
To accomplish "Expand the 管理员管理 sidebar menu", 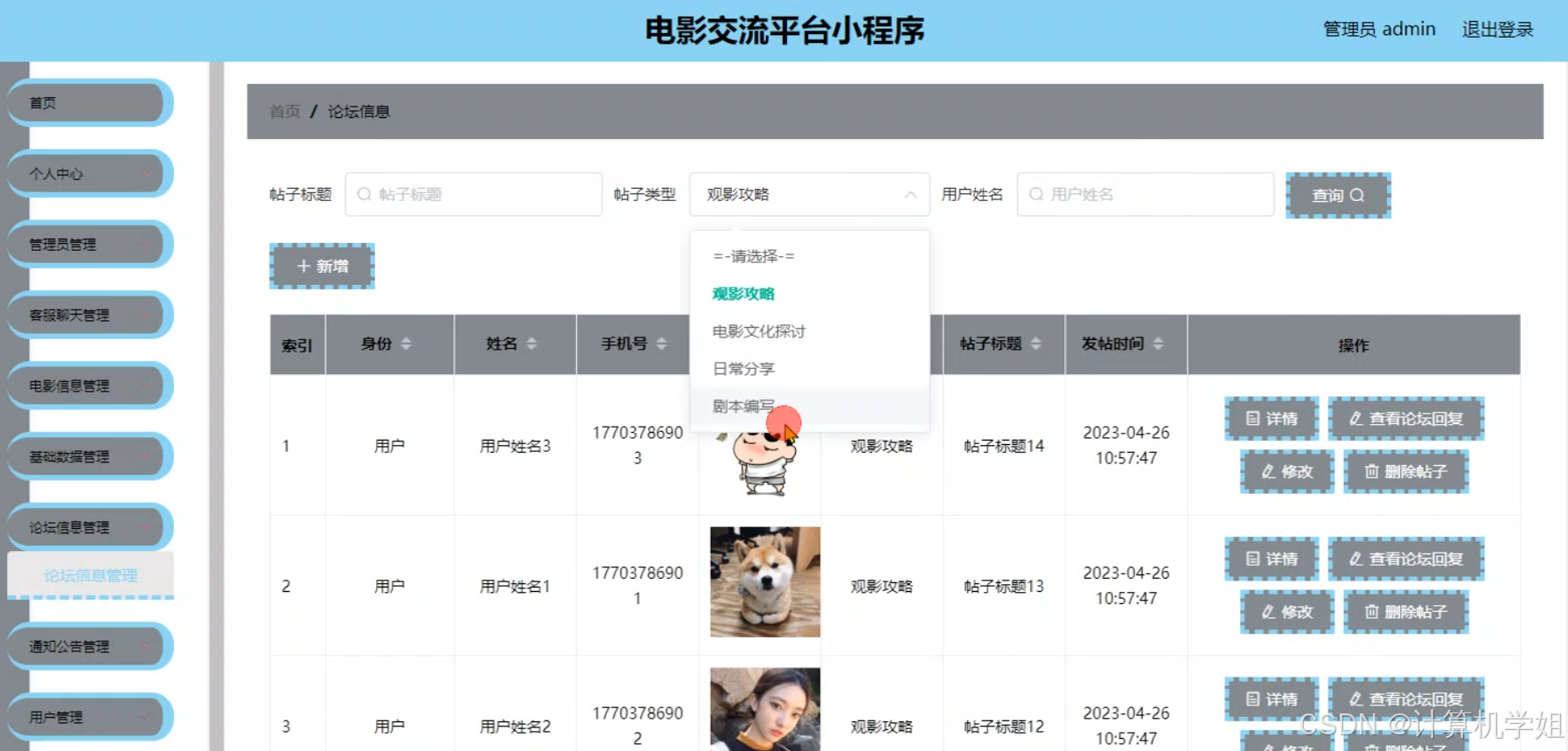I will pos(90,244).
